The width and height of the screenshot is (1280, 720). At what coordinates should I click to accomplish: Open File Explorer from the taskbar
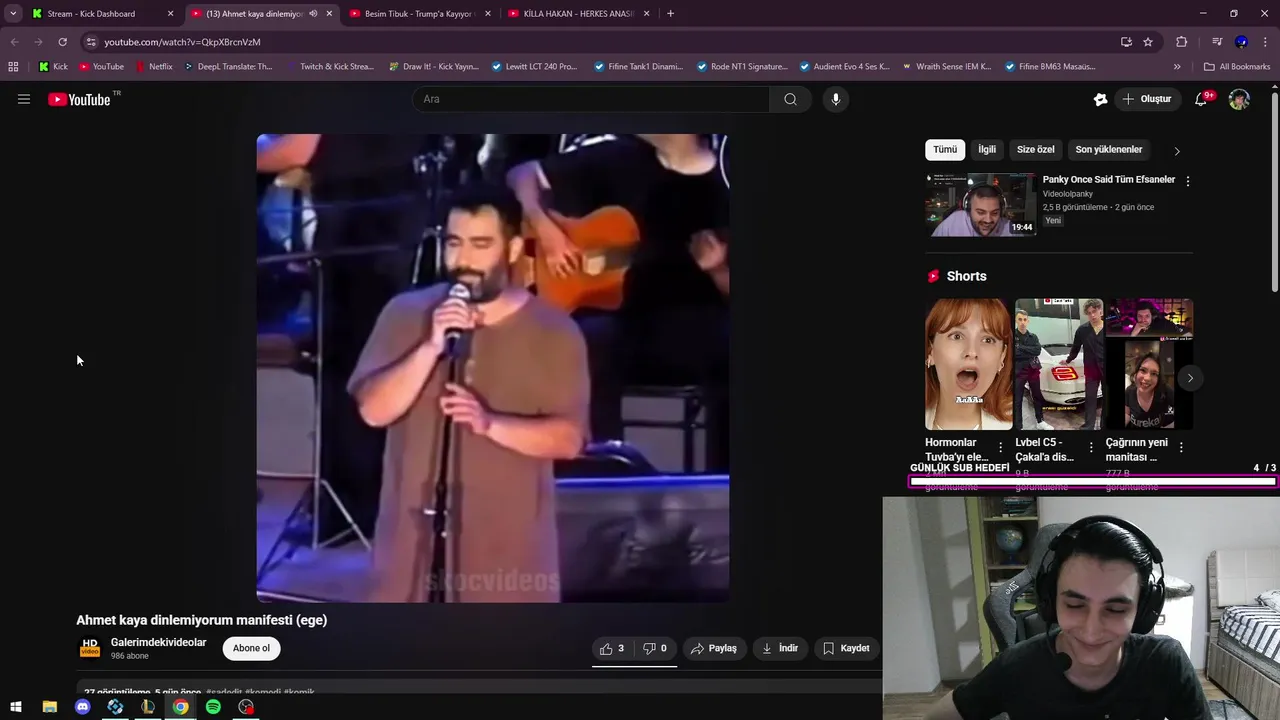point(50,707)
